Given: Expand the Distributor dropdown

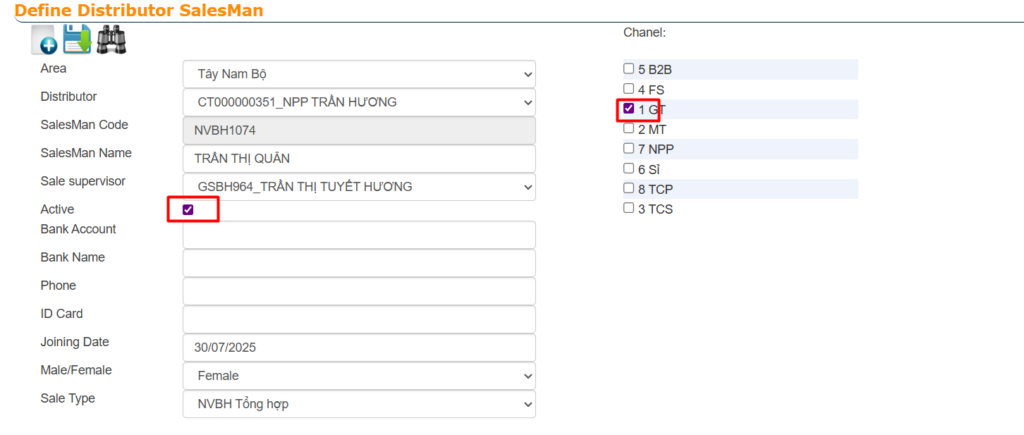Looking at the screenshot, I should pyautogui.click(x=359, y=103).
